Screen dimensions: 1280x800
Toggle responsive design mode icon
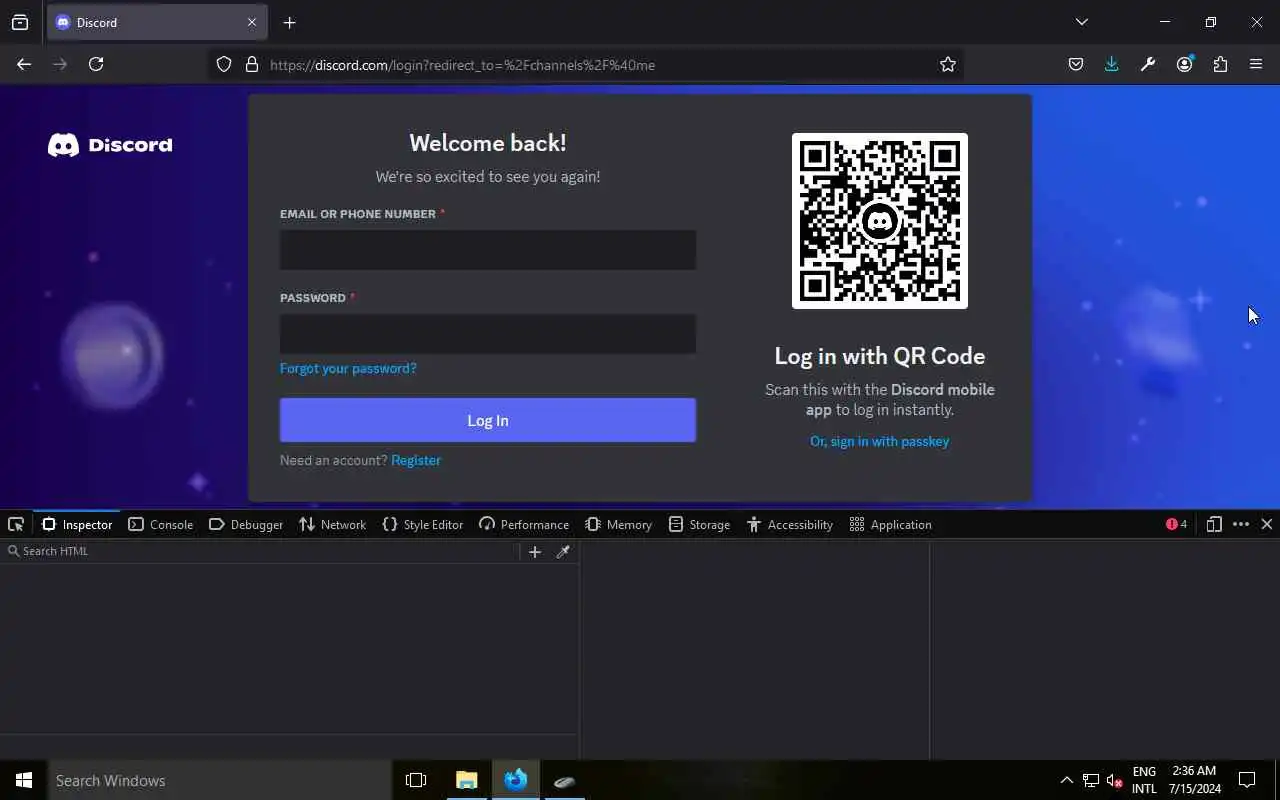pyautogui.click(x=1214, y=524)
